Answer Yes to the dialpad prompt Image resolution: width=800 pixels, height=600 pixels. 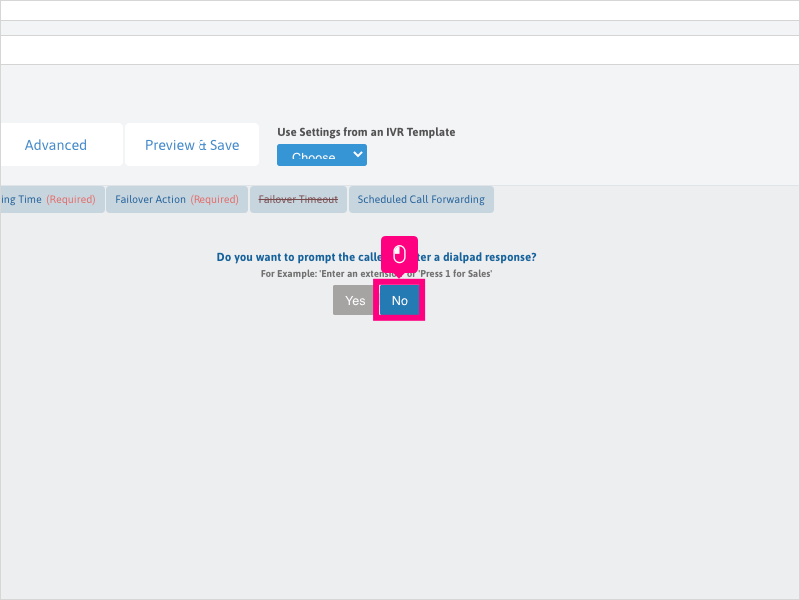(356, 301)
